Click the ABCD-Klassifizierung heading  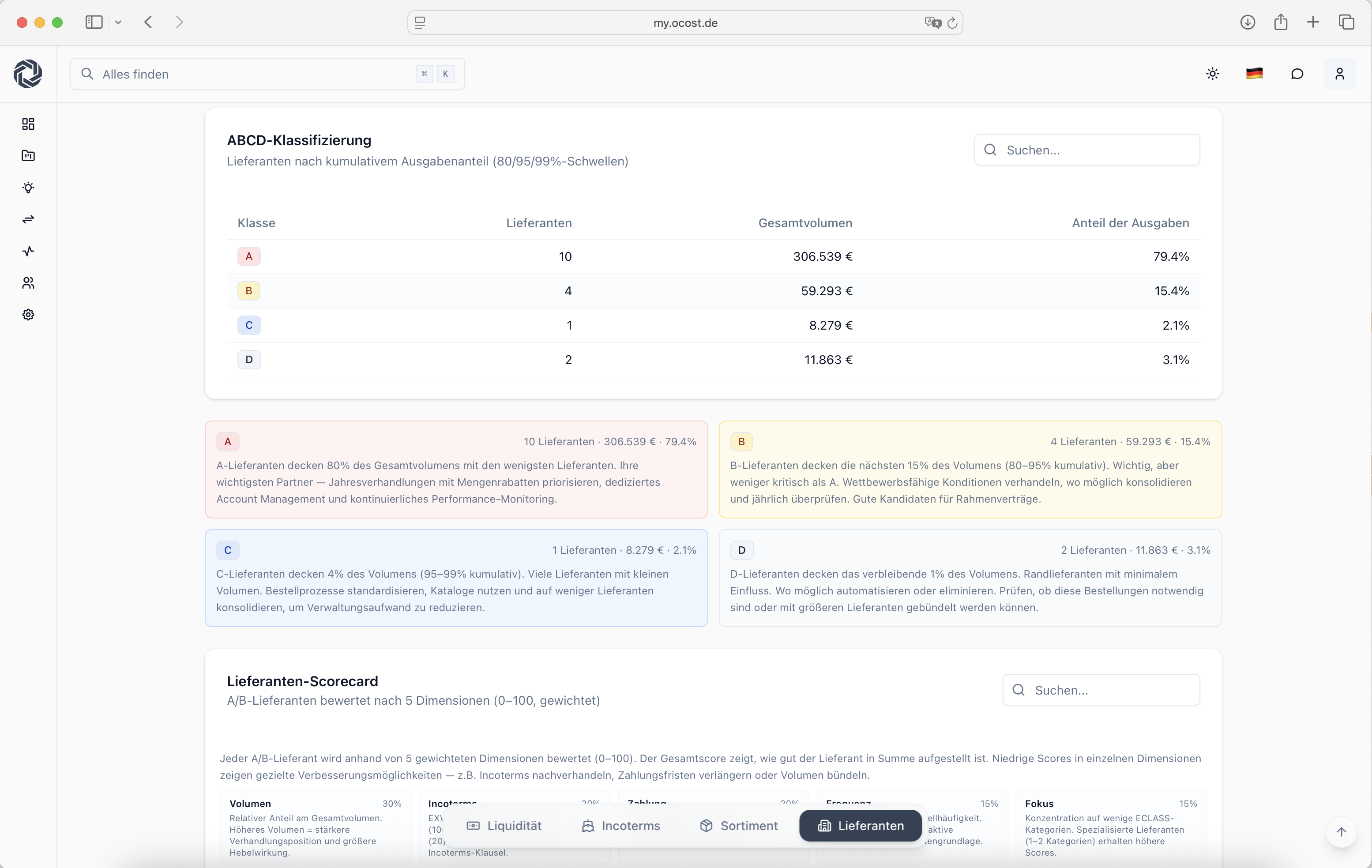point(299,140)
